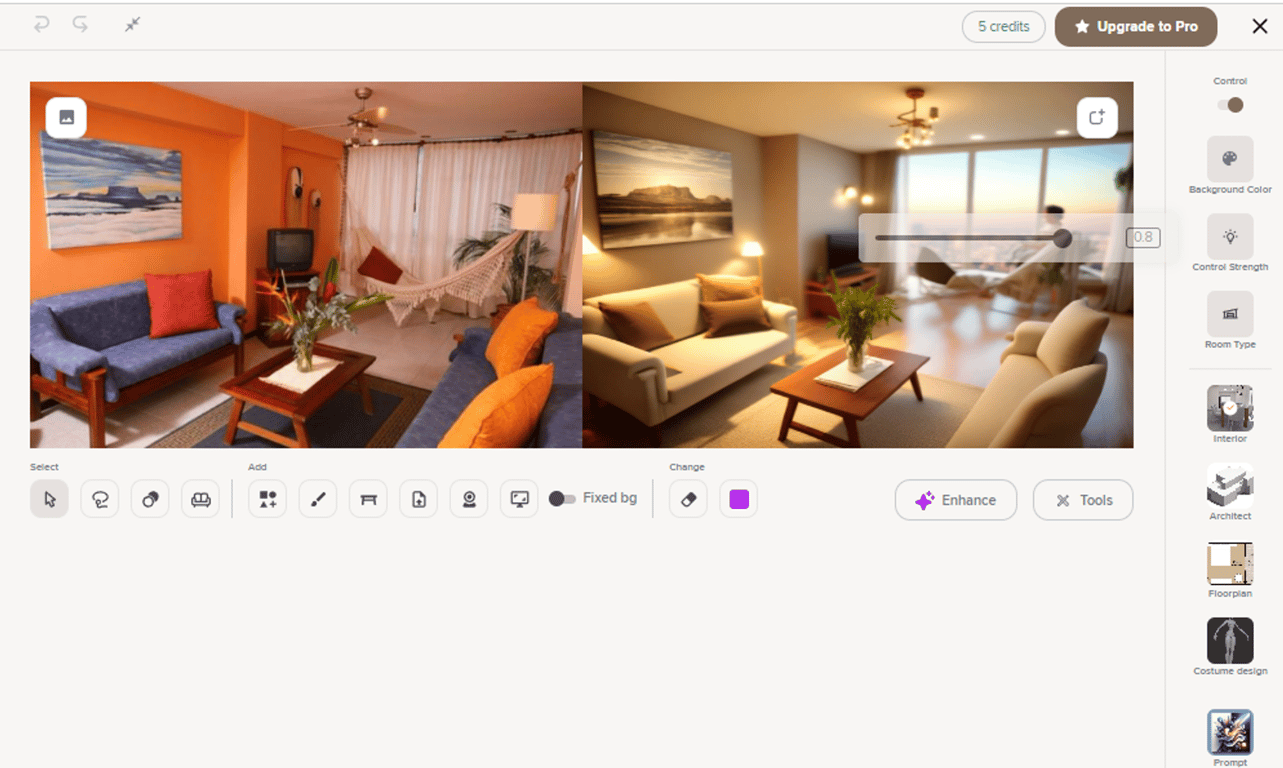The width and height of the screenshot is (1283, 768).
Task: Activate the lasso selection tool
Action: pos(100,499)
